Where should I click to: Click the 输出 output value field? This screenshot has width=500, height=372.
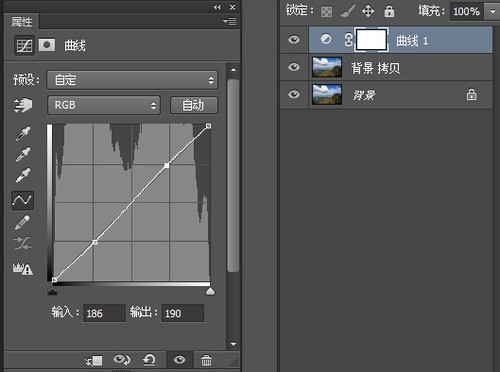[183, 313]
